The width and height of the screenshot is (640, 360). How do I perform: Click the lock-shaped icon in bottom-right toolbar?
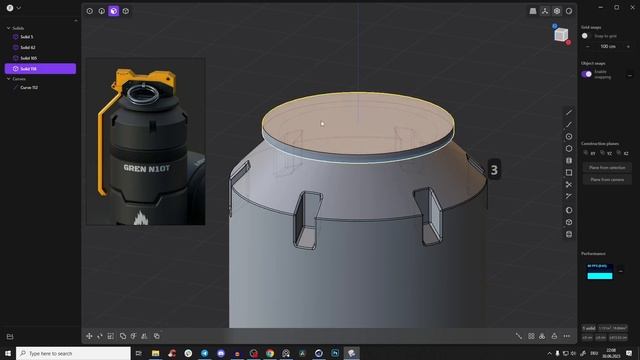point(554,336)
